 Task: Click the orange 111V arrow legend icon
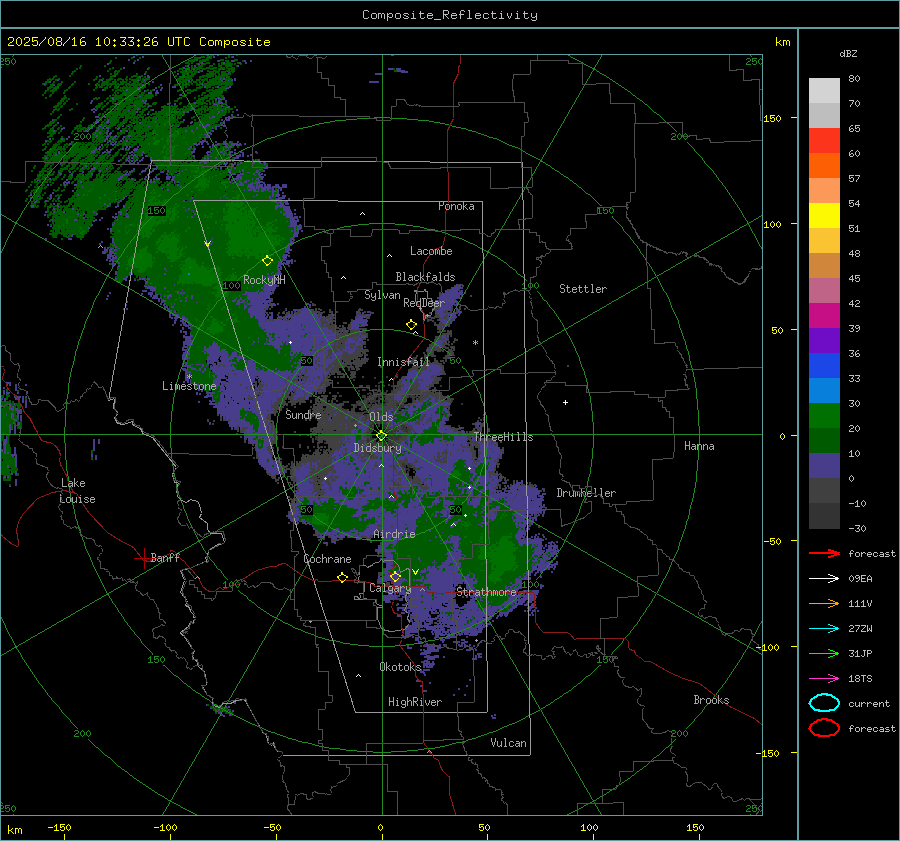click(x=824, y=603)
